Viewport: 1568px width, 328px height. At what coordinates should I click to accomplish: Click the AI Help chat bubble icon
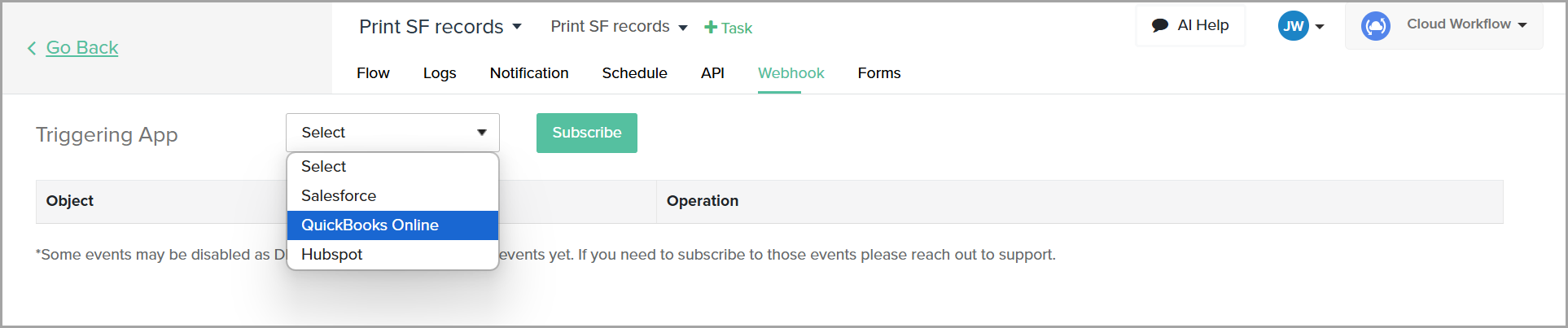coord(1160,25)
